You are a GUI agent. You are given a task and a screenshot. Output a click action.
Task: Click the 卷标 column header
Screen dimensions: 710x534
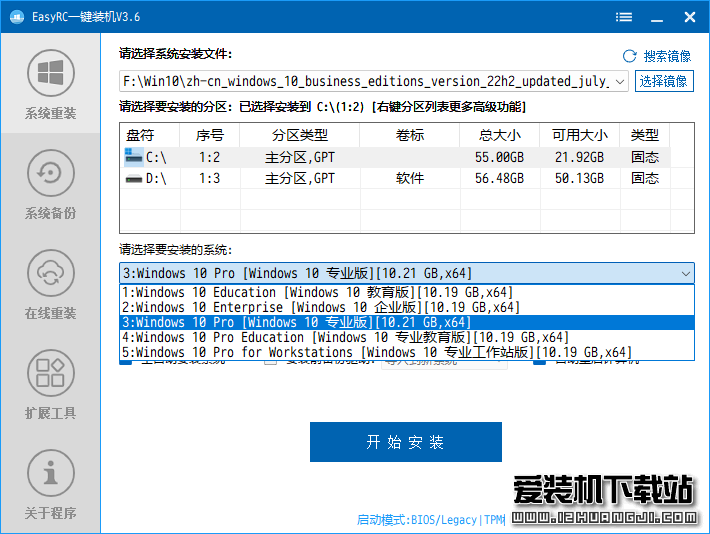point(410,135)
